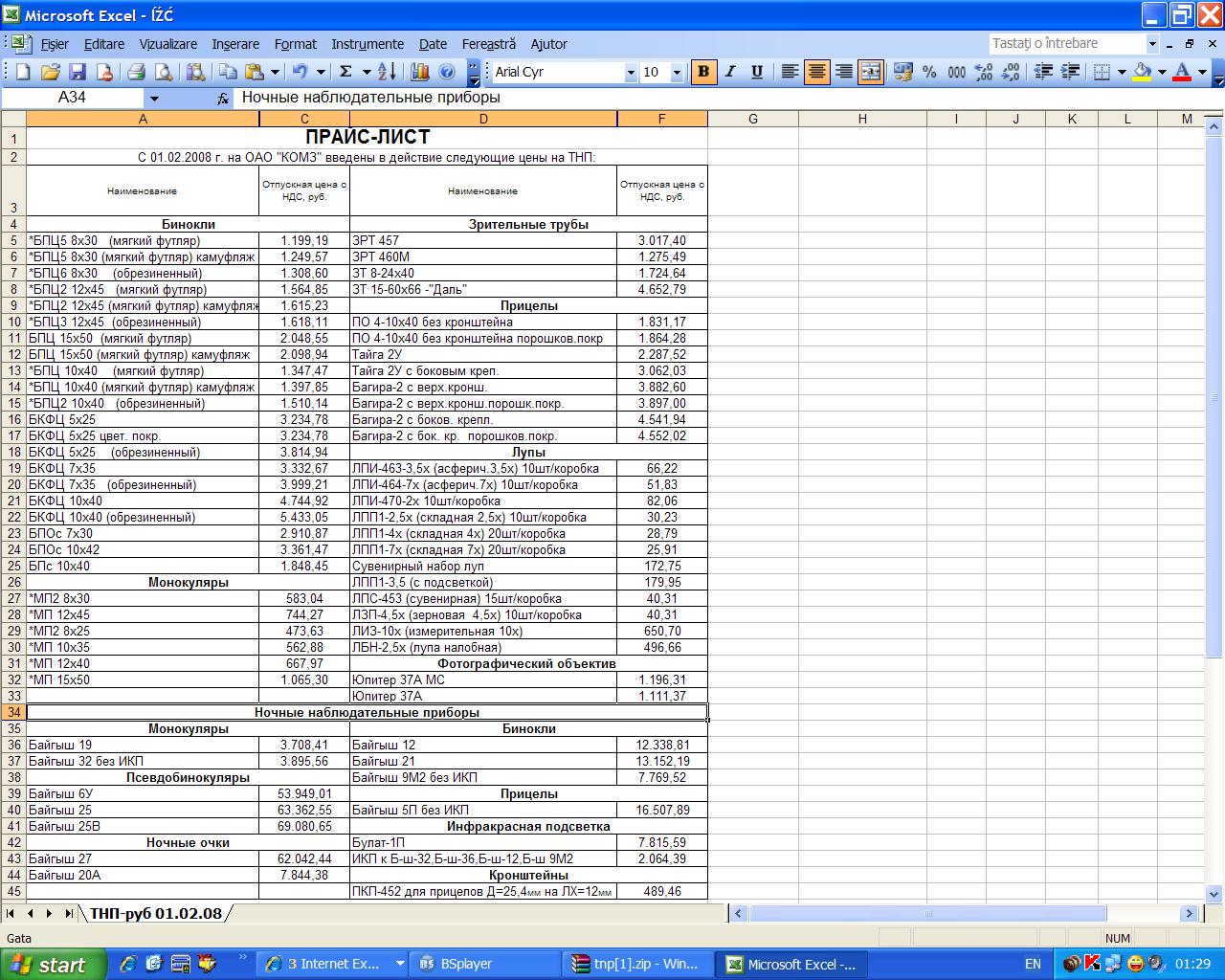The height and width of the screenshot is (980, 1225).
Task: Decrease decimal places
Action: click(1010, 72)
